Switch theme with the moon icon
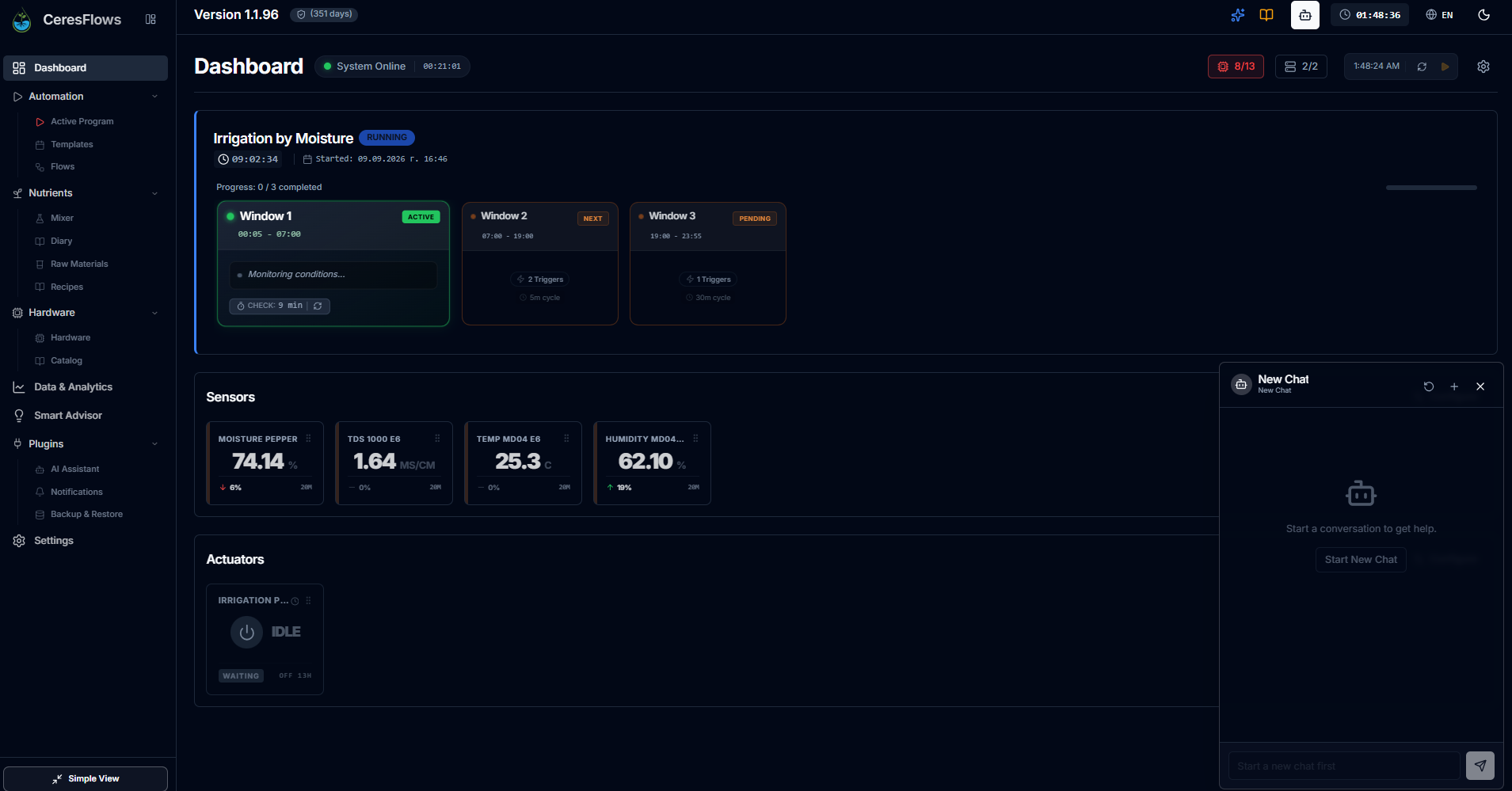 coord(1484,15)
